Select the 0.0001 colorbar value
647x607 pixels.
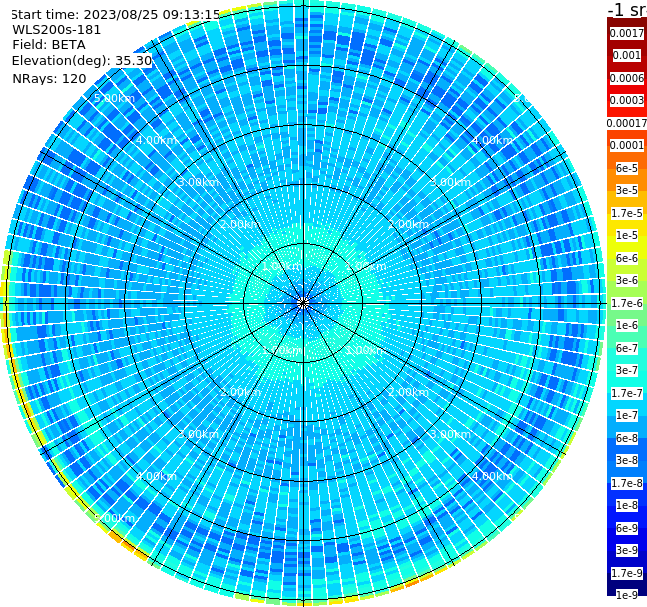tap(627, 145)
